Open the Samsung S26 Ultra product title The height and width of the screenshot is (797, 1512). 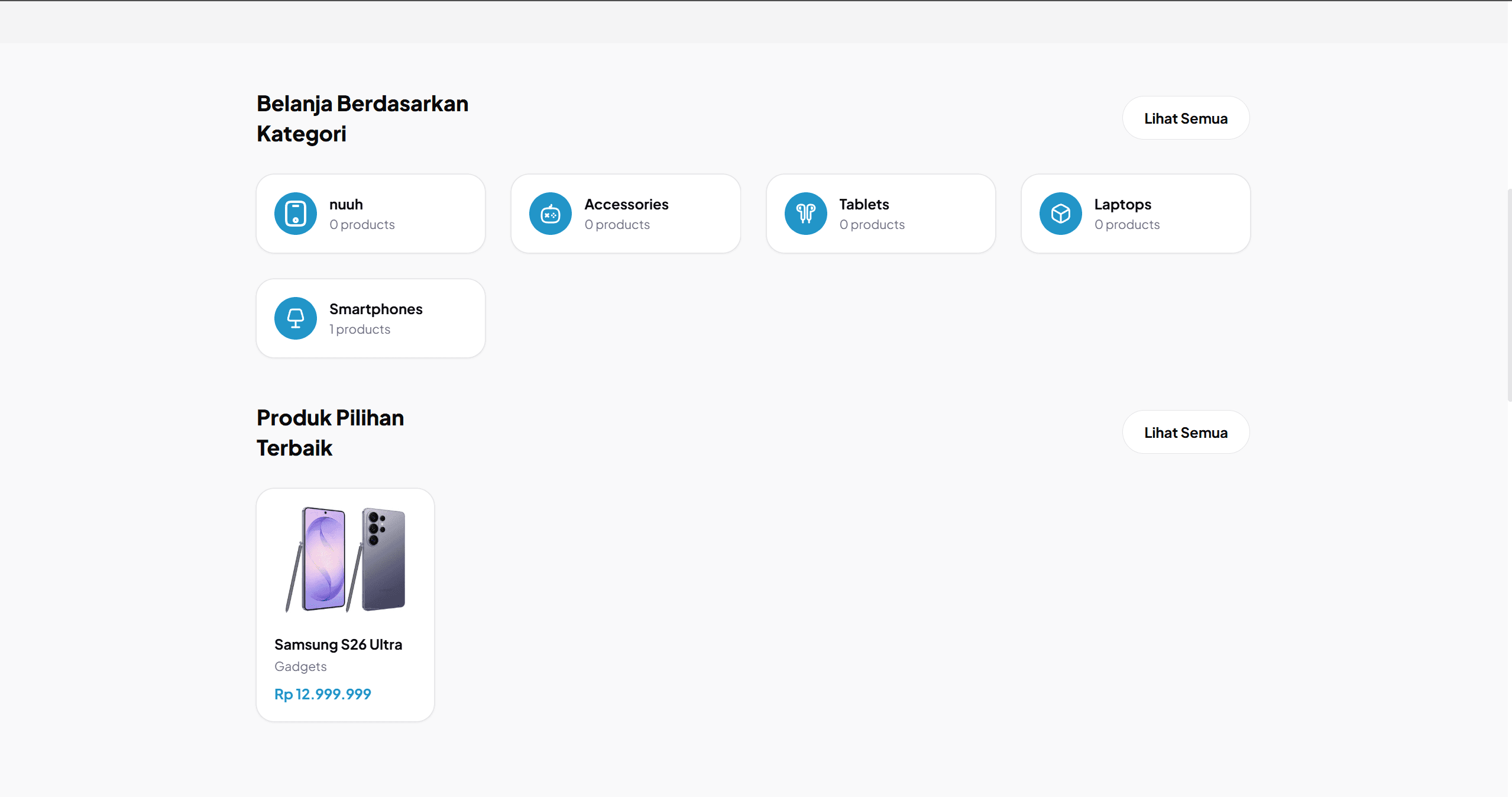point(338,644)
